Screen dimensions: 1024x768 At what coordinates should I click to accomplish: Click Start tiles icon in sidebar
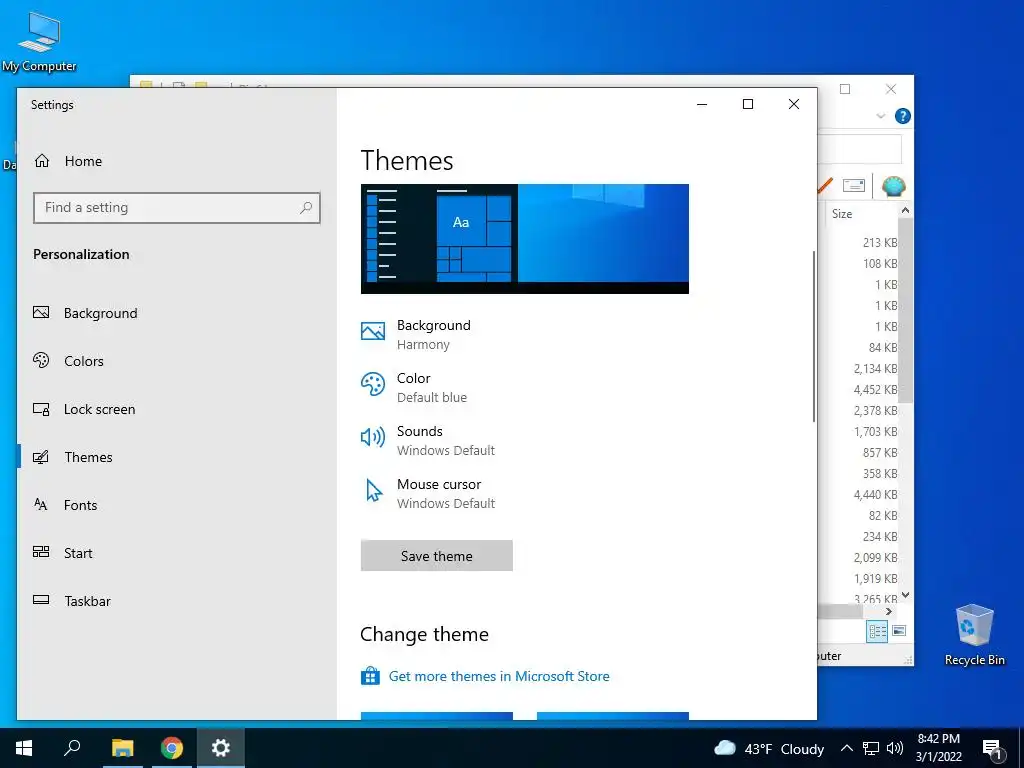41,552
